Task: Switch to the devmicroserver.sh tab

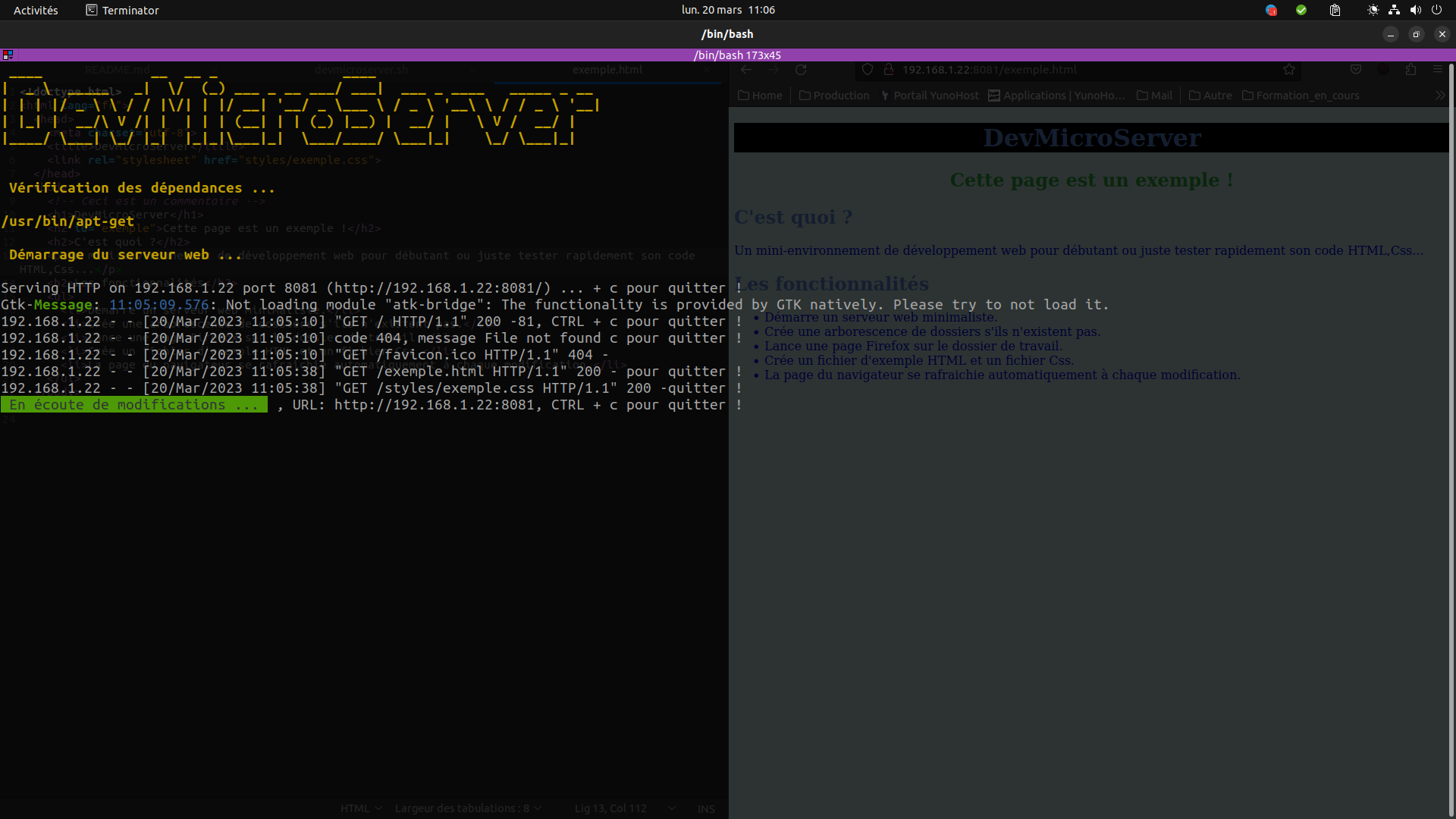Action: [361, 70]
